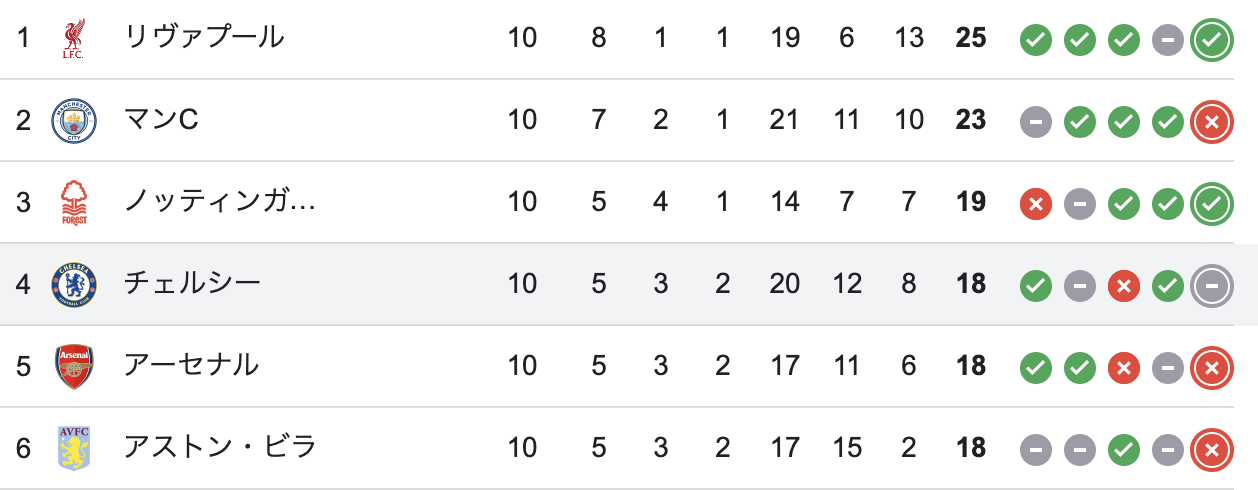
Task: Open the リヴァプール team link
Action: pyautogui.click(x=204, y=38)
